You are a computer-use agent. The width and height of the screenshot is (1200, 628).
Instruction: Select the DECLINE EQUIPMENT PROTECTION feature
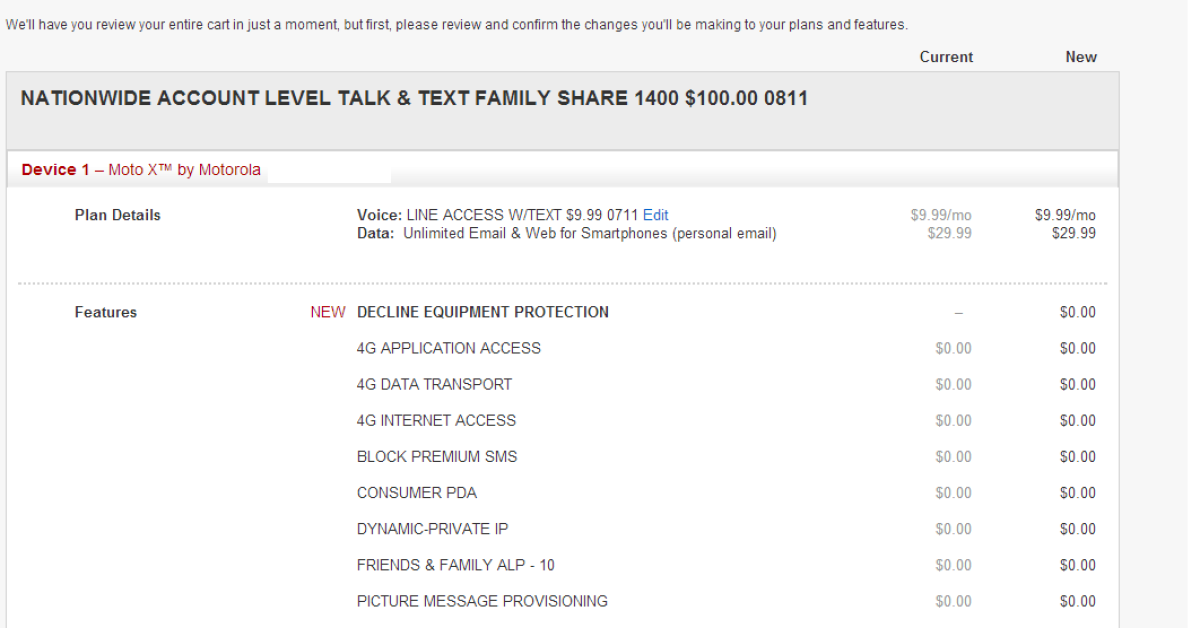pos(482,312)
